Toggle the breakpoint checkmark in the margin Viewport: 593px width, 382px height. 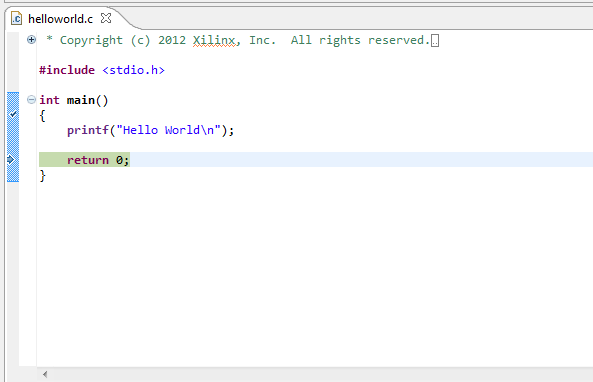(14, 114)
